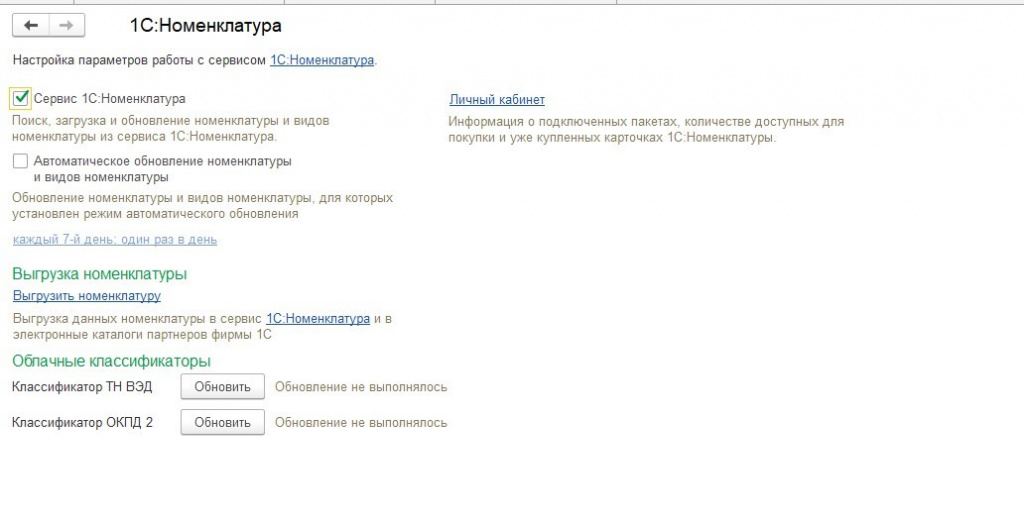Open schedule link каждый 7-й день; один раз в день
The width and height of the screenshot is (1024, 519).
click(x=115, y=240)
